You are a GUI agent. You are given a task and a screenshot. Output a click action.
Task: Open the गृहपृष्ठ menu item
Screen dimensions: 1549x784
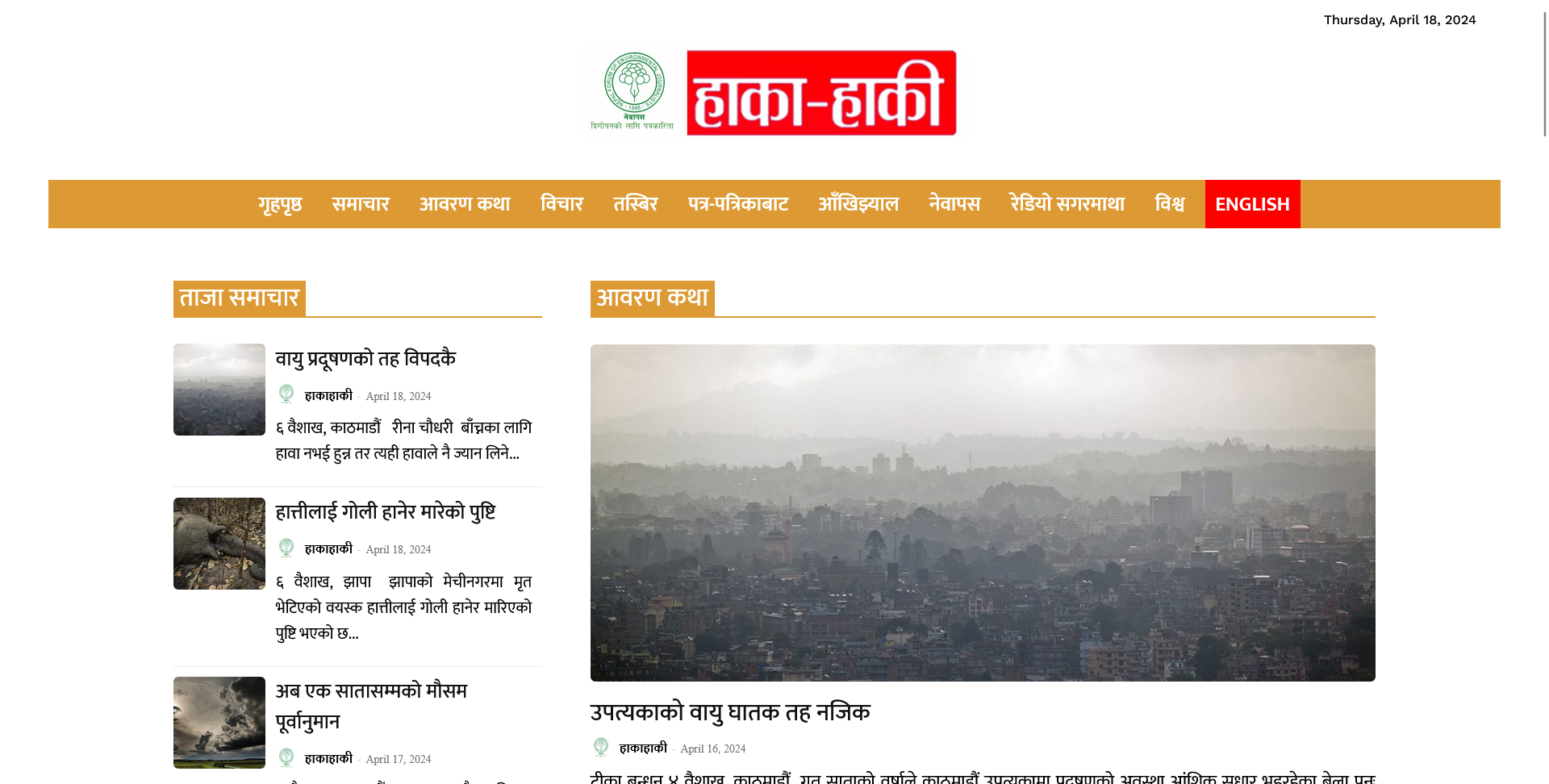pyautogui.click(x=280, y=204)
